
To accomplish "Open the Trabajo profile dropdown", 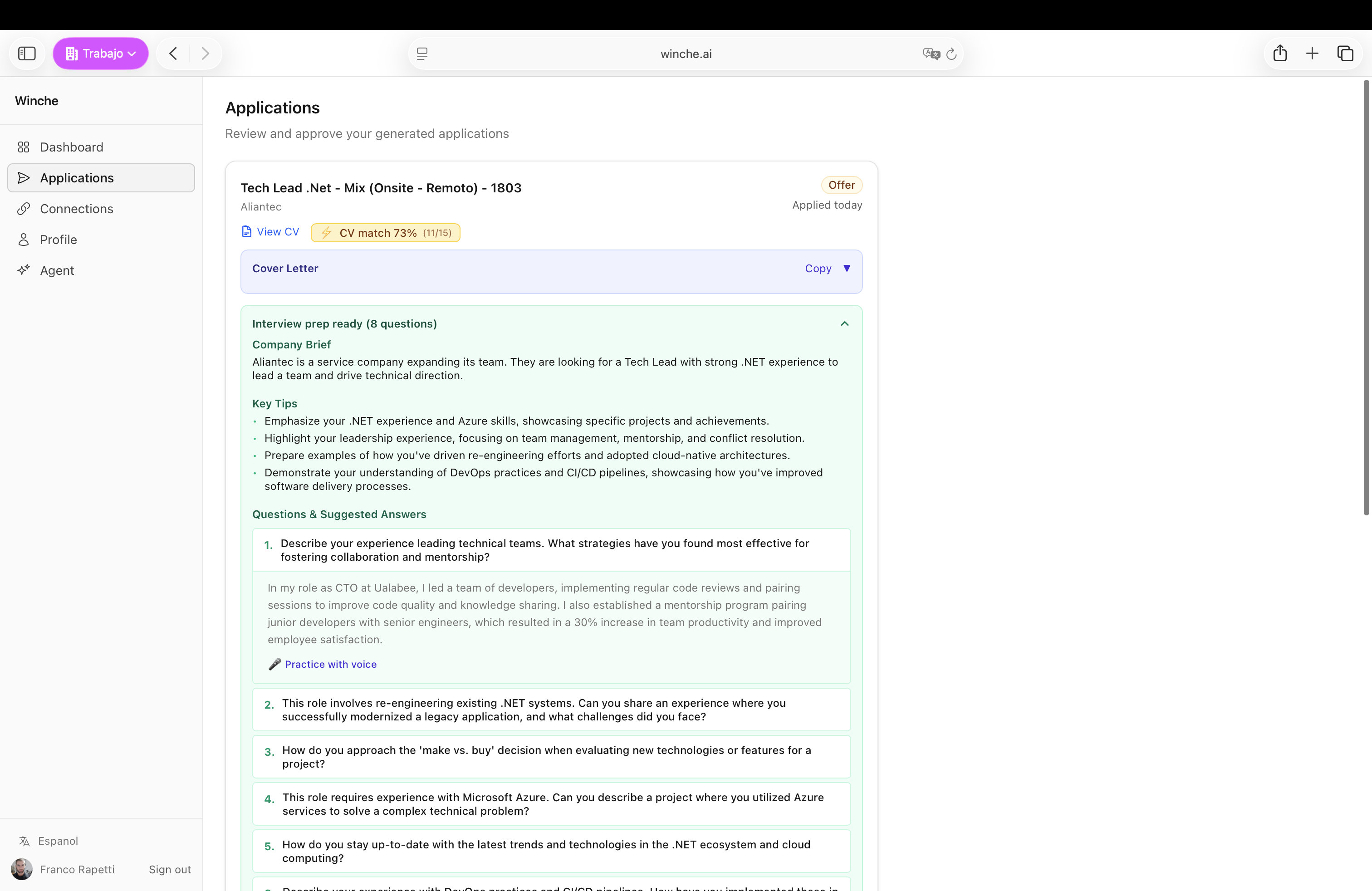I will coord(101,54).
